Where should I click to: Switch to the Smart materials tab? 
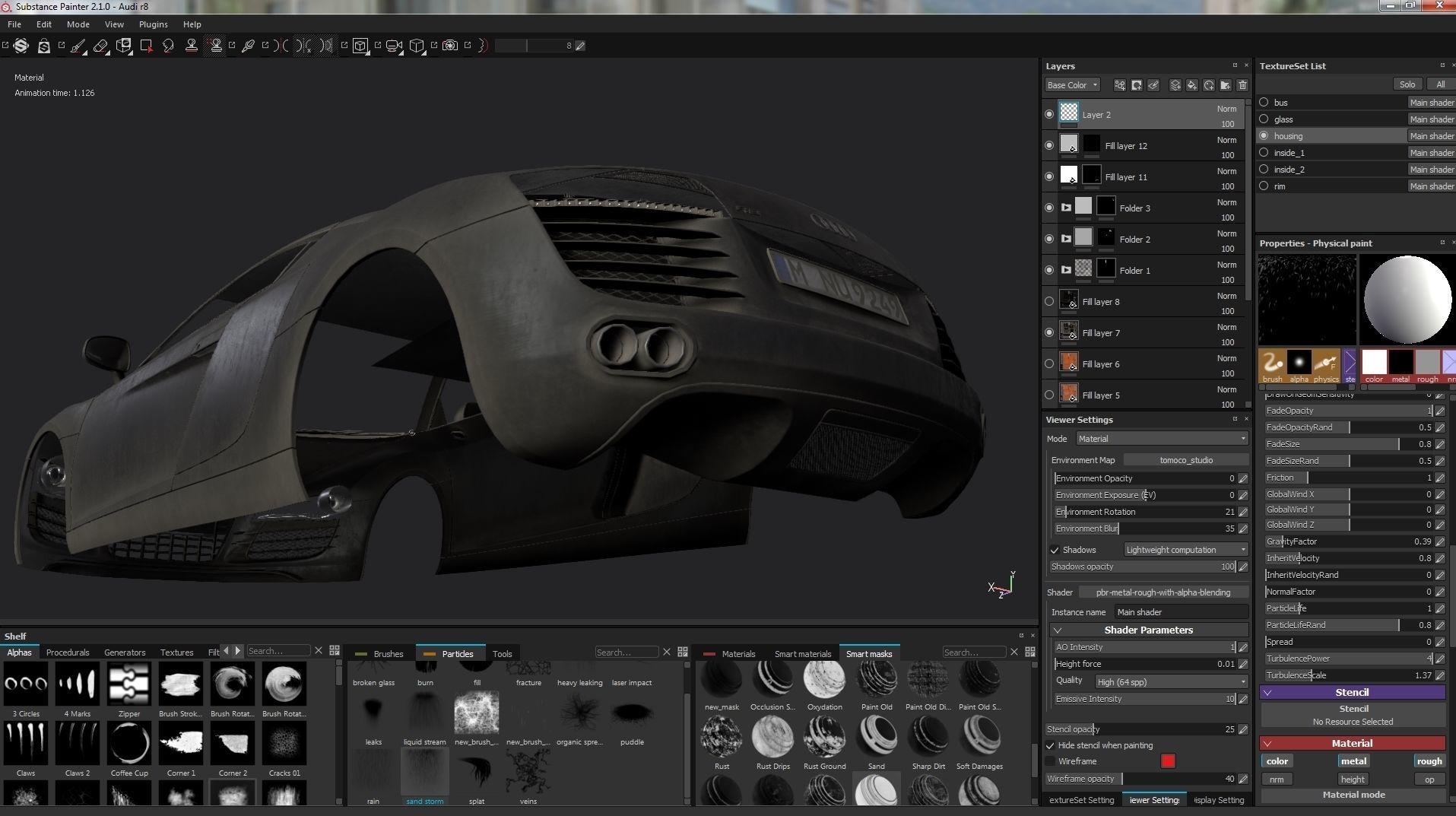803,653
